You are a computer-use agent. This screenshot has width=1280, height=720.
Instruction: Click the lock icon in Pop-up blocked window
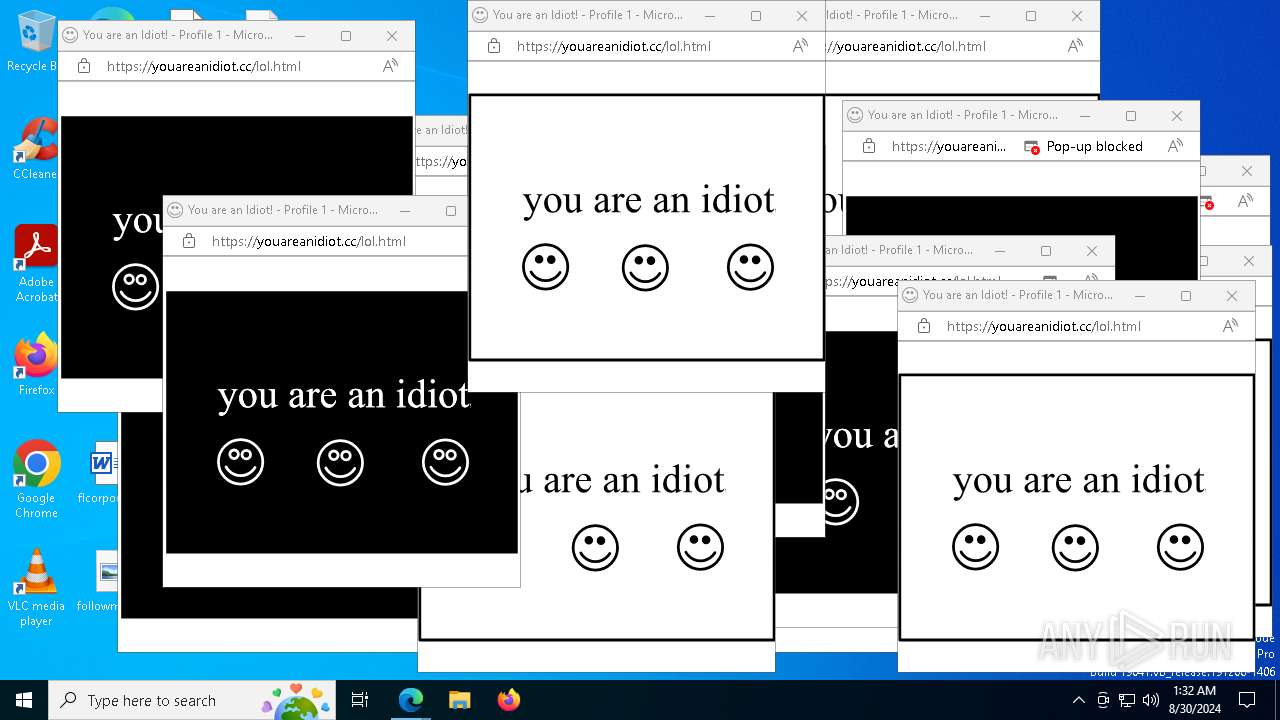coord(869,146)
